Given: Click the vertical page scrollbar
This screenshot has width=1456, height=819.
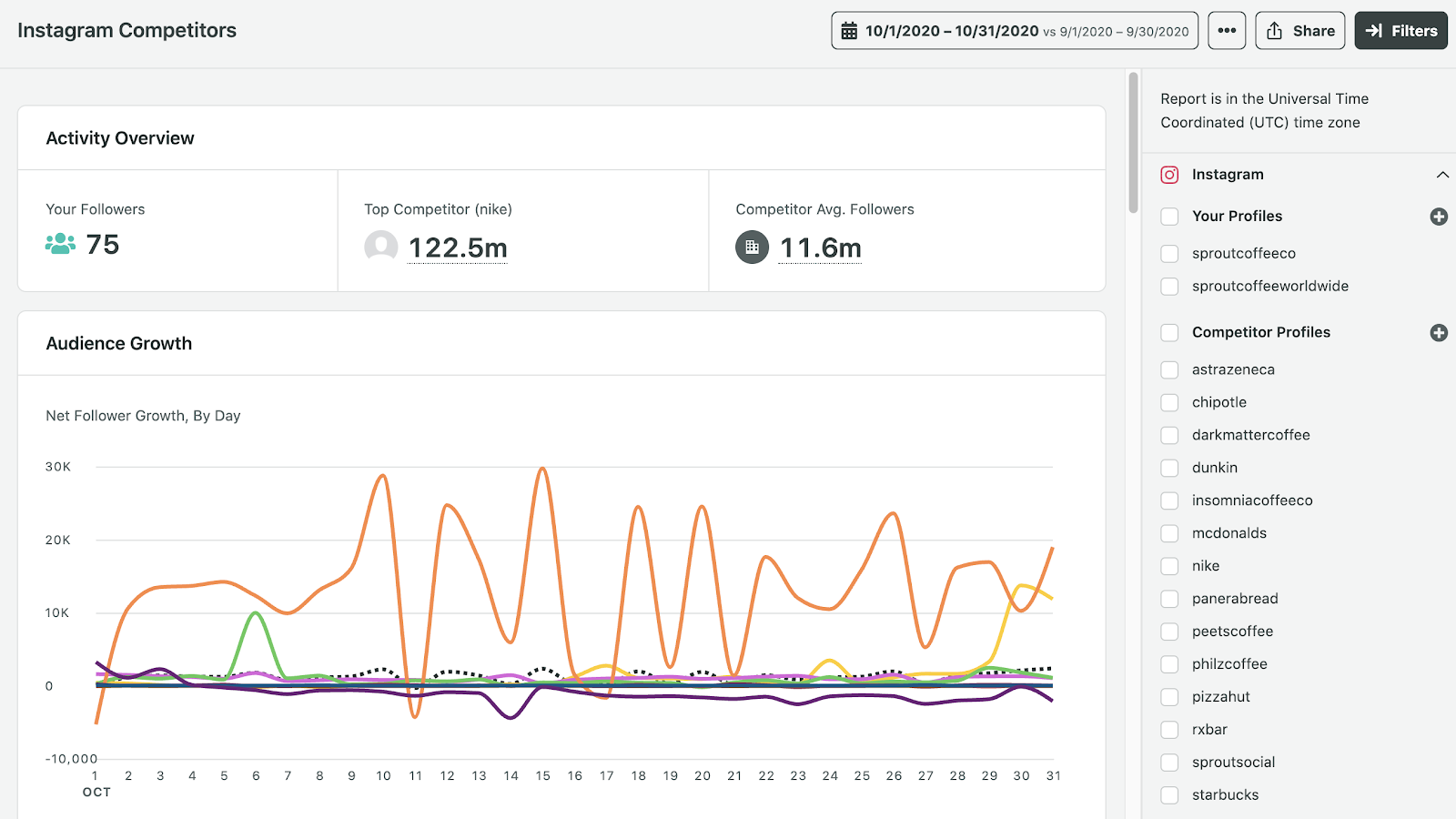Looking at the screenshot, I should pos(1133,142).
